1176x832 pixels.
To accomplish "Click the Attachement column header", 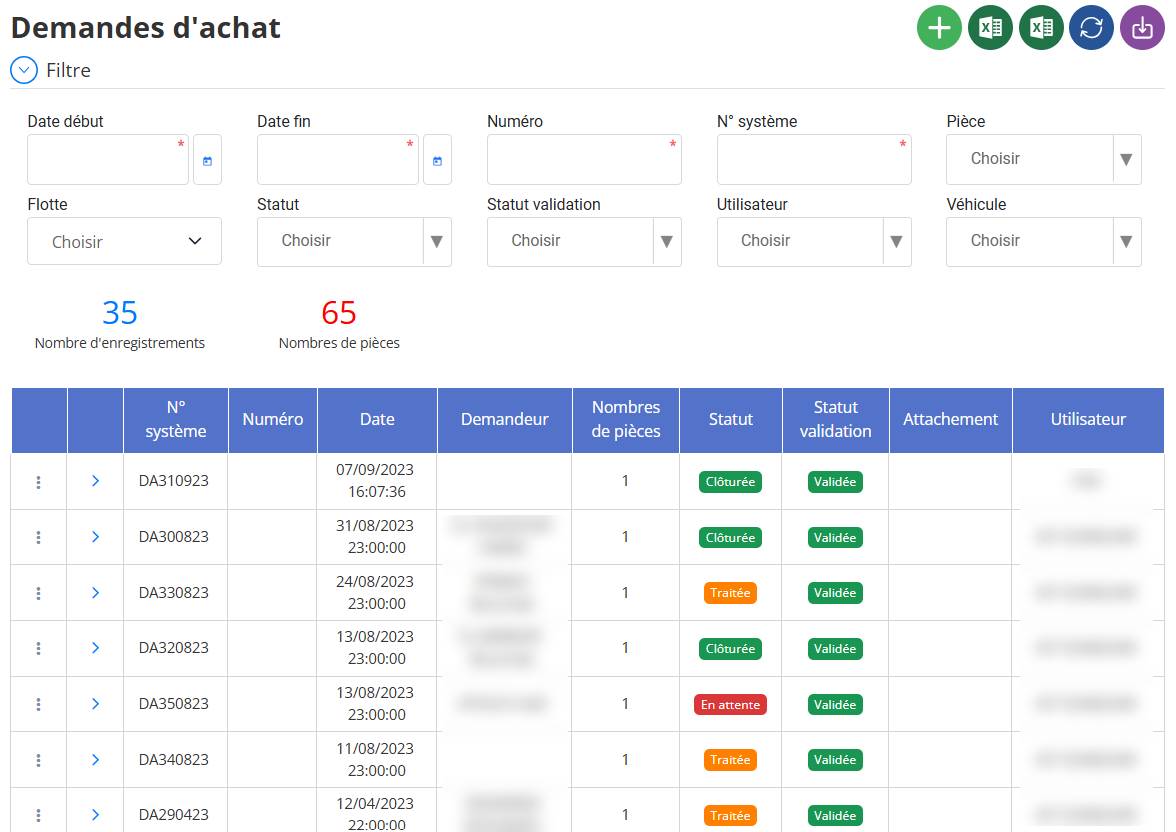I will click(950, 419).
